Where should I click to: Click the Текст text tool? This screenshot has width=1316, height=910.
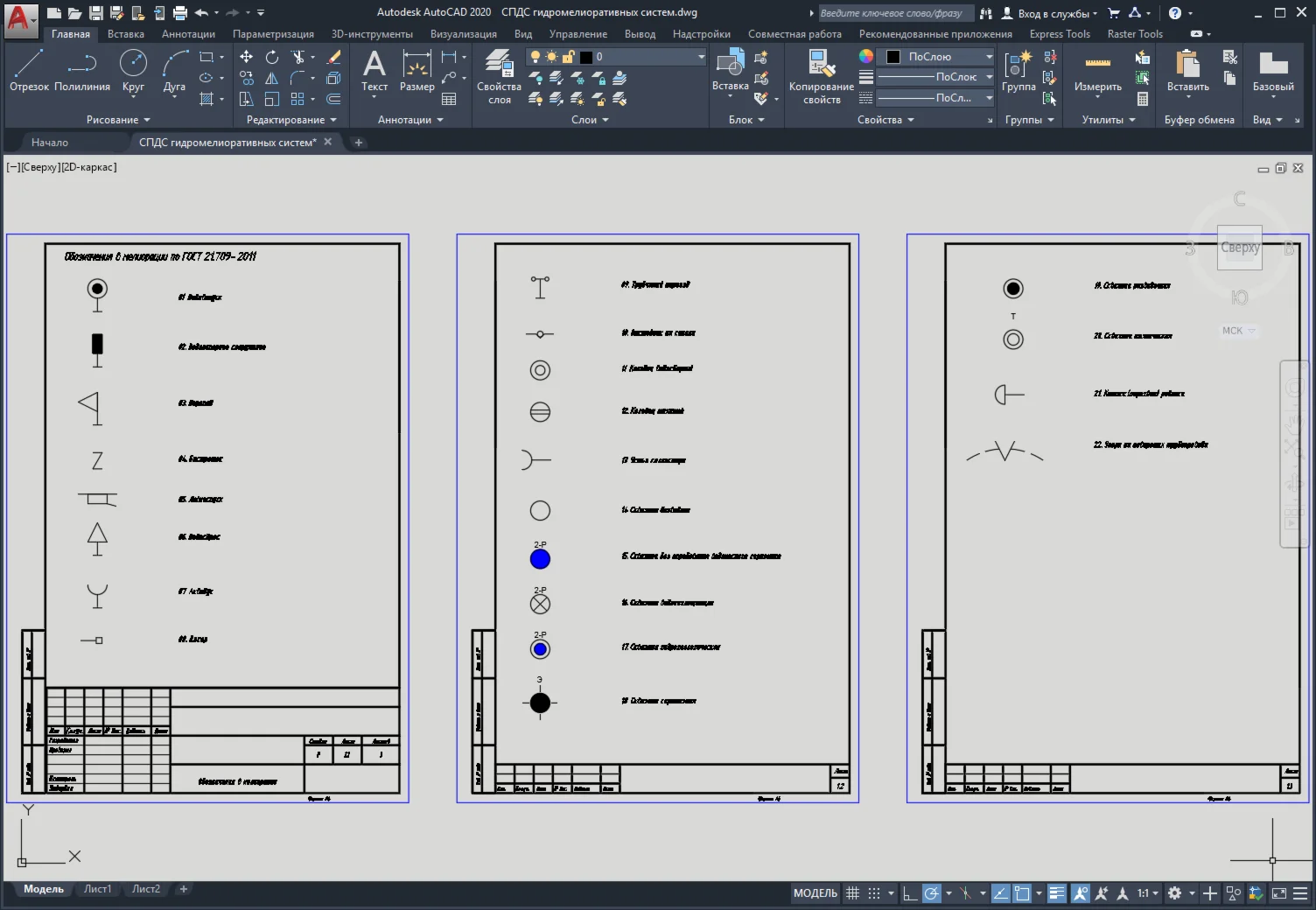374,71
